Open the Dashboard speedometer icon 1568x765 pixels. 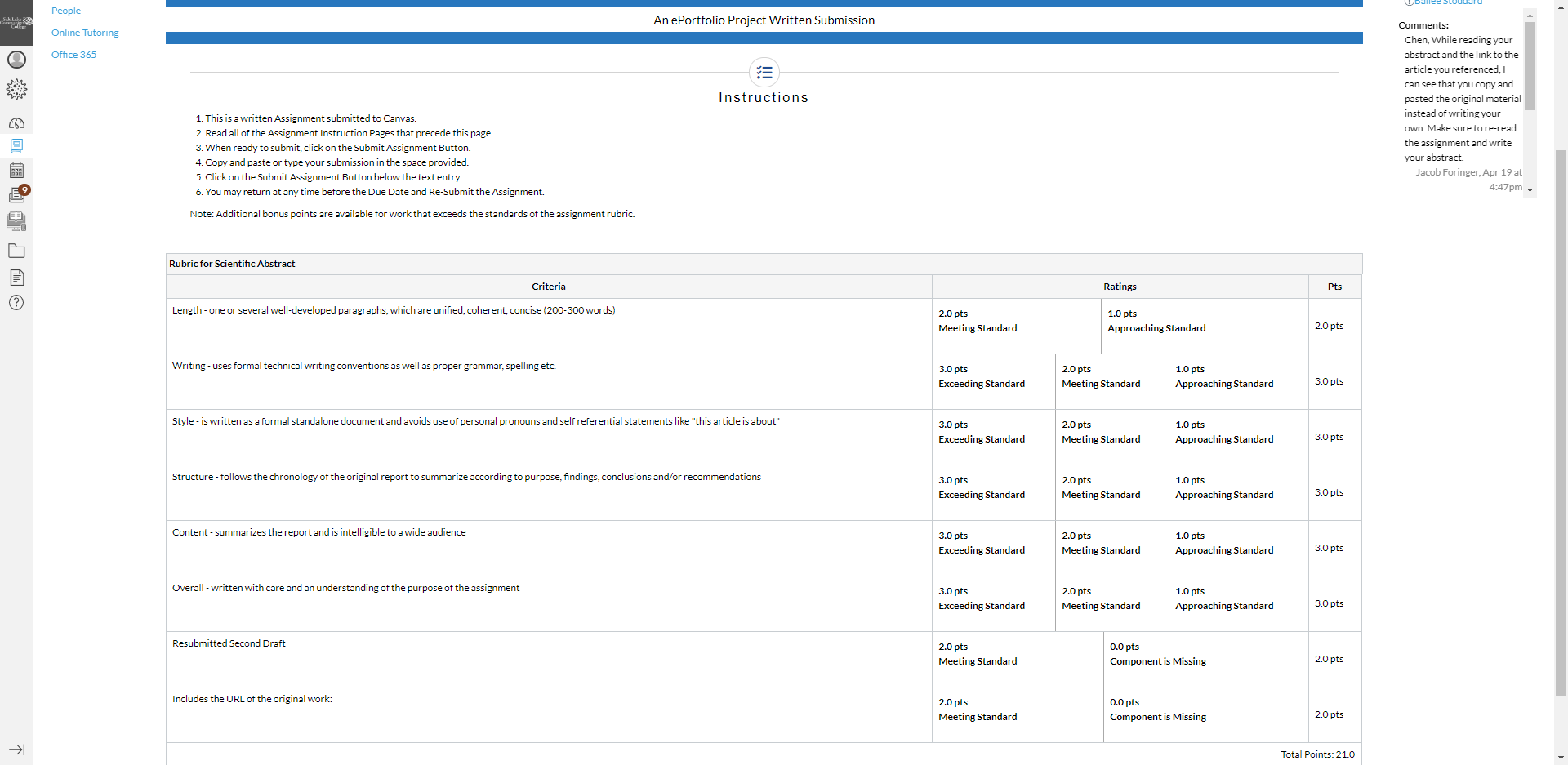pos(16,123)
